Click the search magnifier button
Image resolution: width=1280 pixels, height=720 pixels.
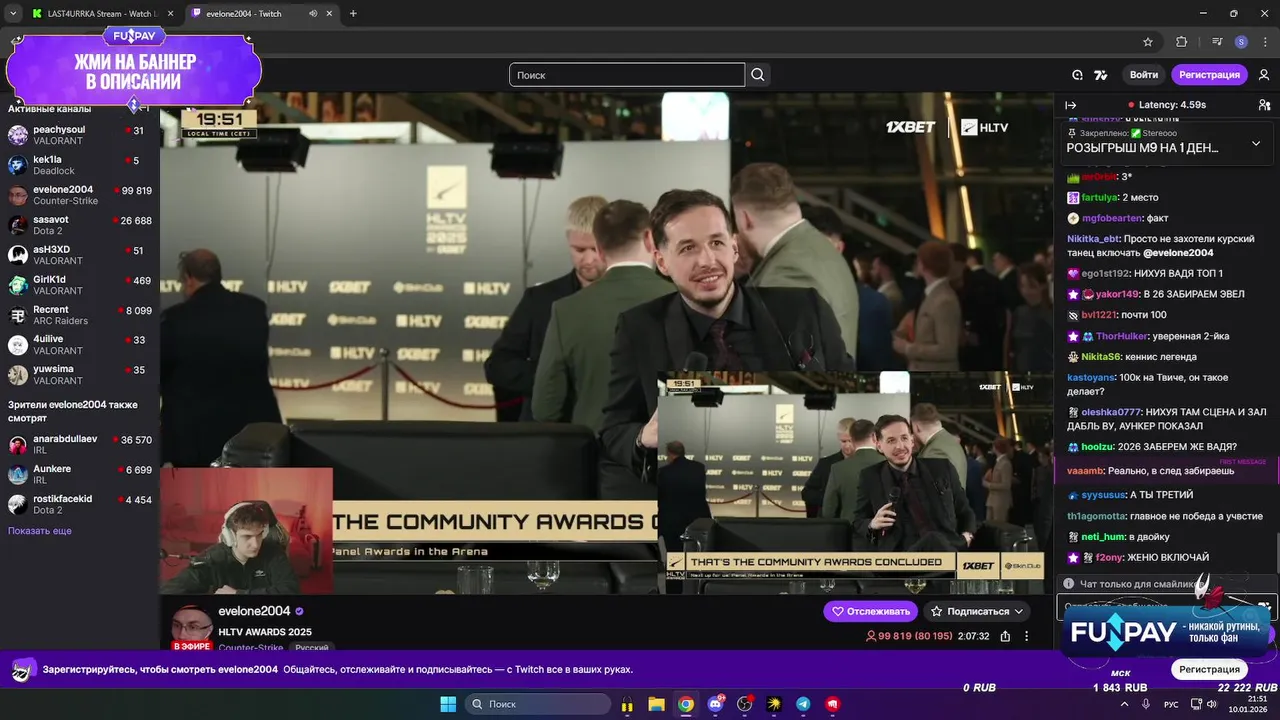point(758,75)
